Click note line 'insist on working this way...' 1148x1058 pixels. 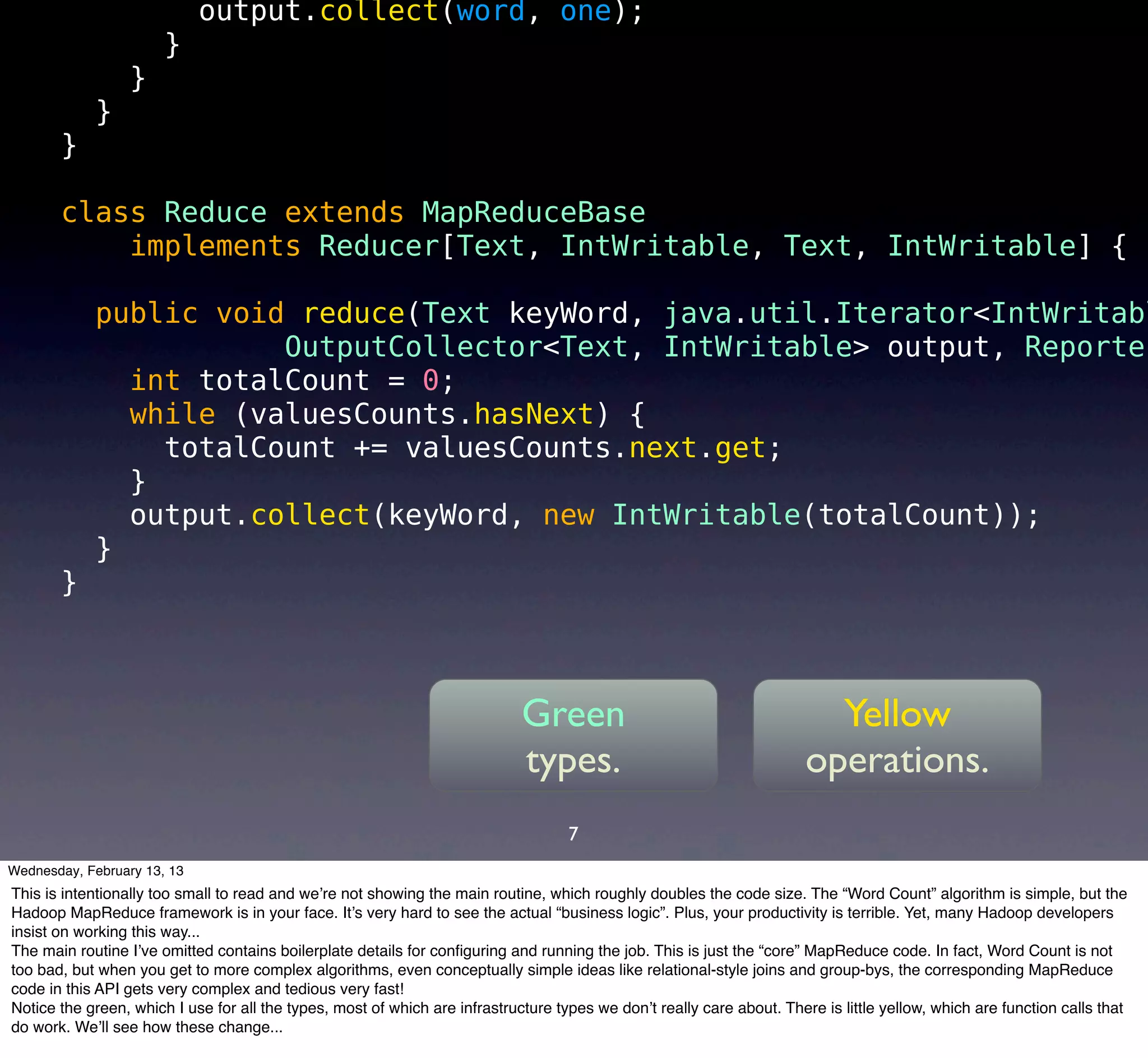pyautogui.click(x=105, y=931)
